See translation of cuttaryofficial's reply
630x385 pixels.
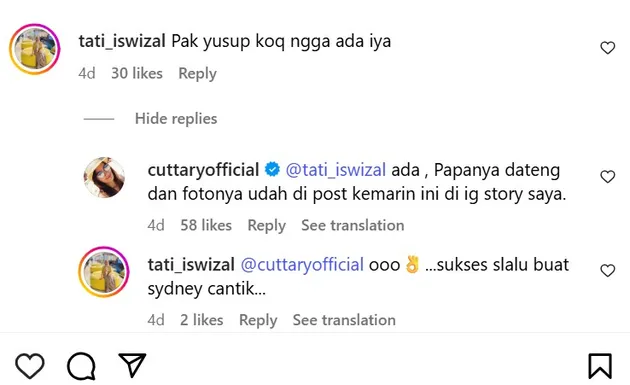pyautogui.click(x=353, y=225)
